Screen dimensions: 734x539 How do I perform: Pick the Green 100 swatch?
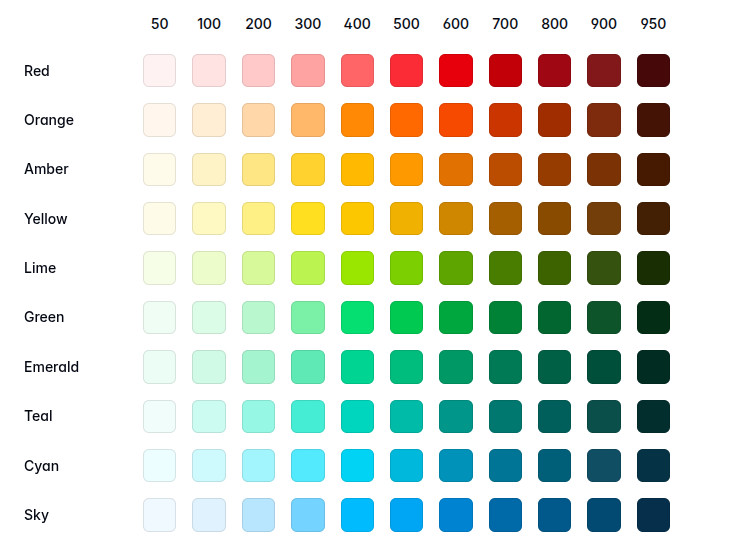209,317
